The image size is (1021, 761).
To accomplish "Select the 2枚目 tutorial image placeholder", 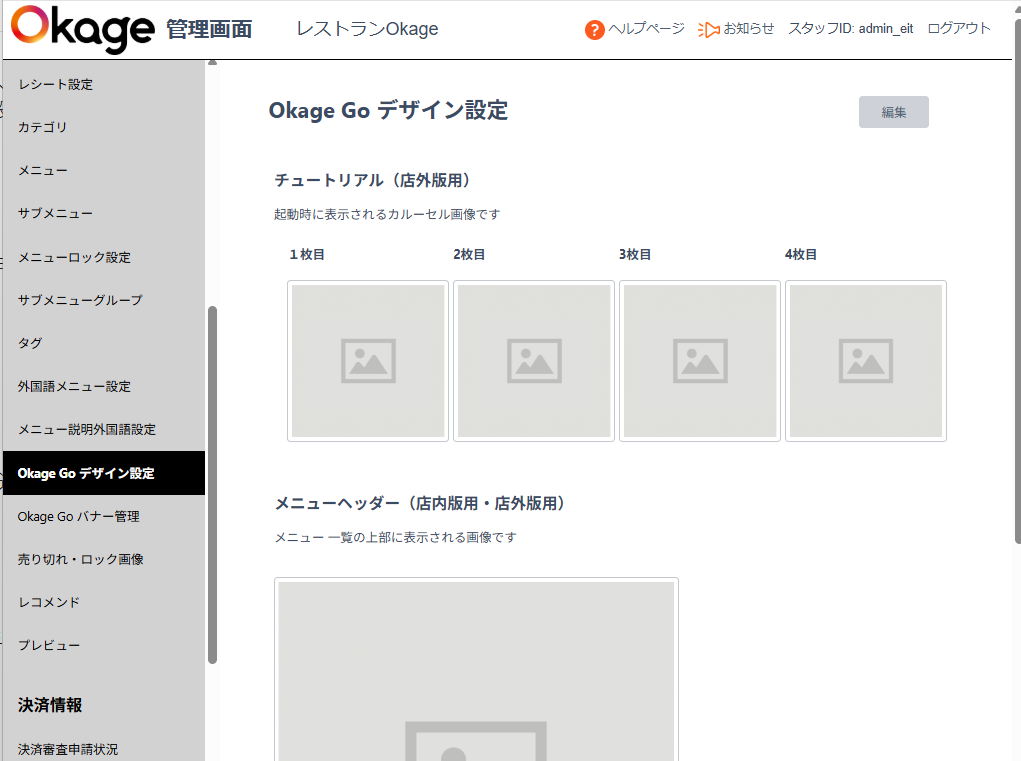I will click(534, 361).
